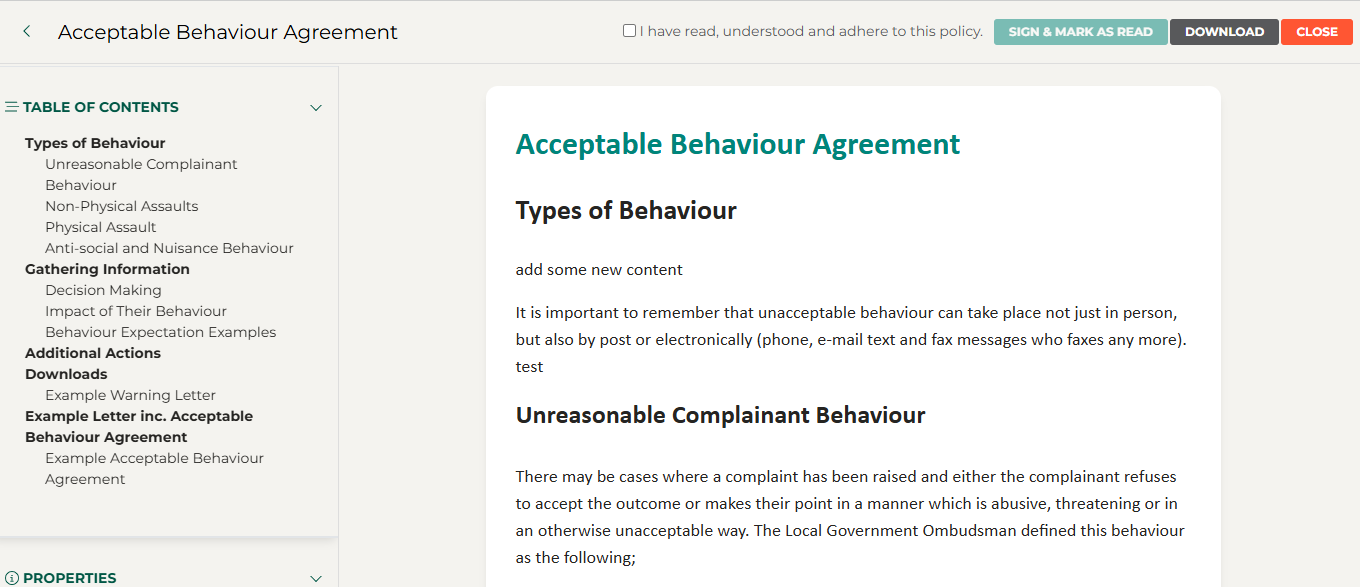
Task: Download the policy document
Action: pyautogui.click(x=1224, y=32)
